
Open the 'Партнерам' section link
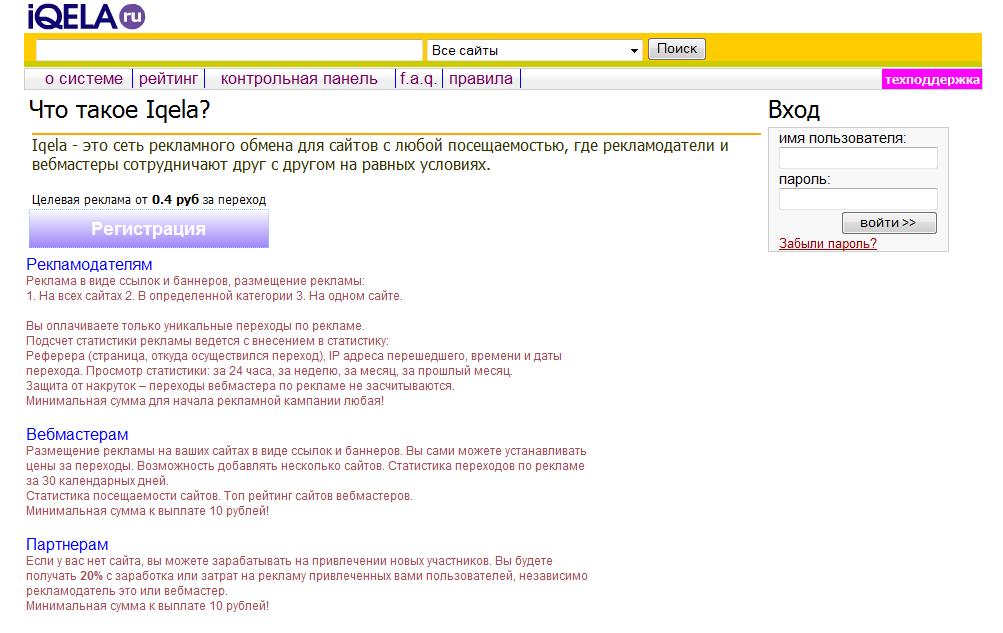click(x=67, y=544)
